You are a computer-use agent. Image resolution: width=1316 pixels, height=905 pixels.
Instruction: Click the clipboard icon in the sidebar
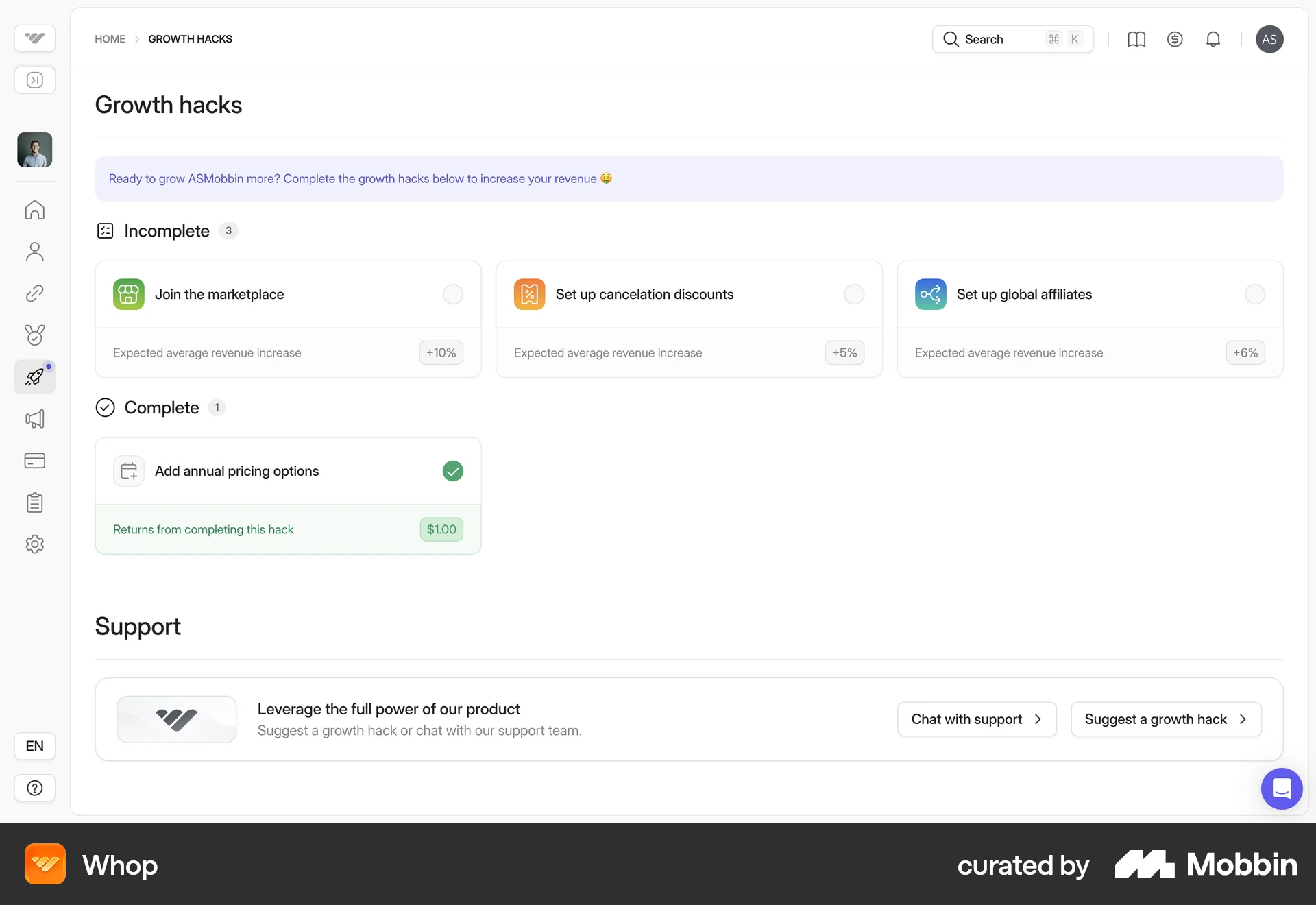click(x=34, y=503)
